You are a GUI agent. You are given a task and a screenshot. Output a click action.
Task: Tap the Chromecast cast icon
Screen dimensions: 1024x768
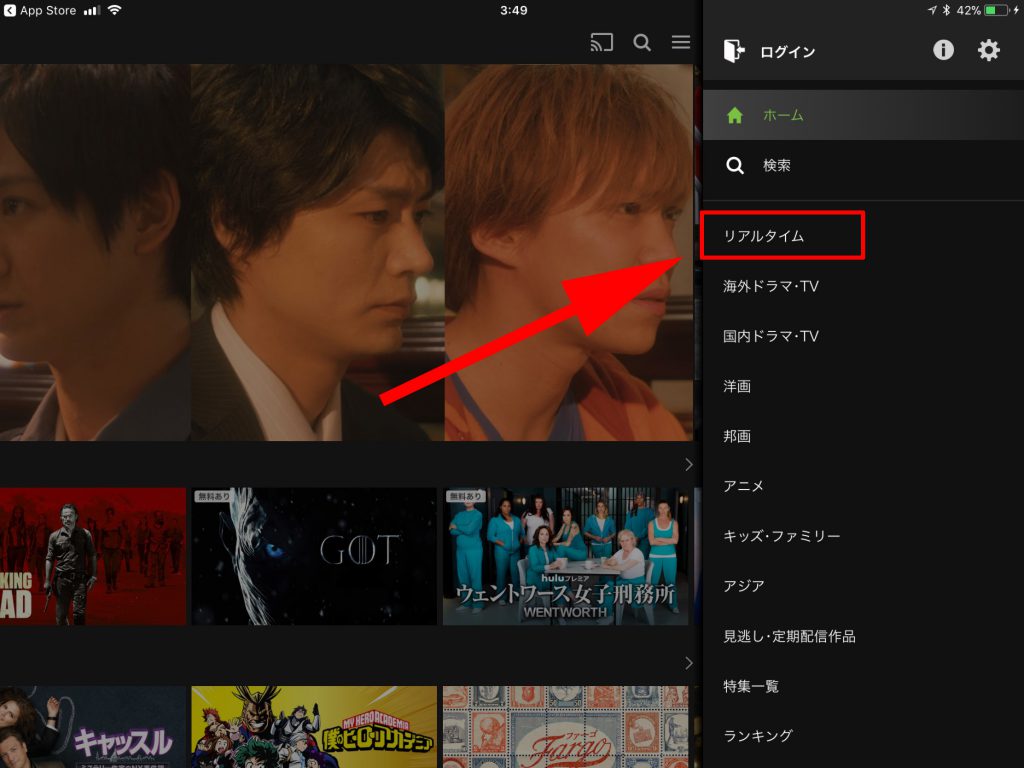(601, 42)
